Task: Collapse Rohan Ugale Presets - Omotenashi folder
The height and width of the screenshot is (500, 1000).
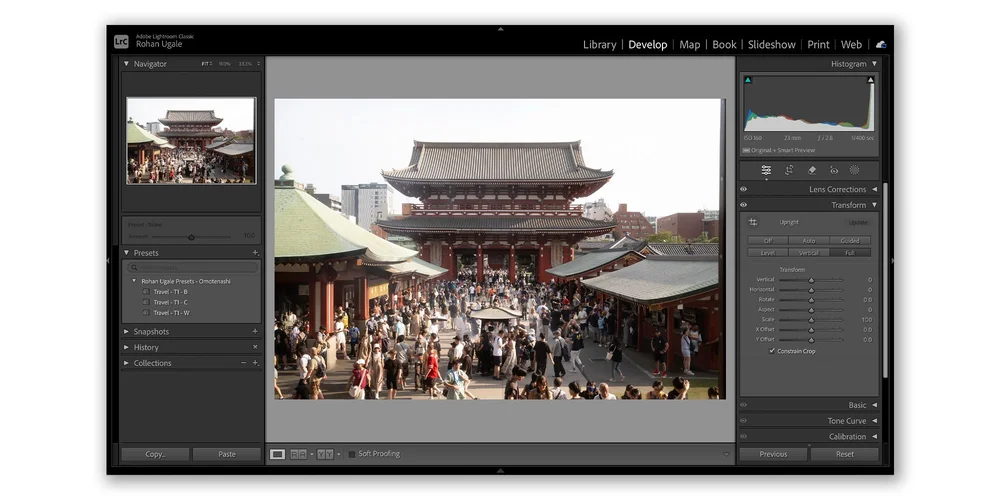Action: coord(134,281)
